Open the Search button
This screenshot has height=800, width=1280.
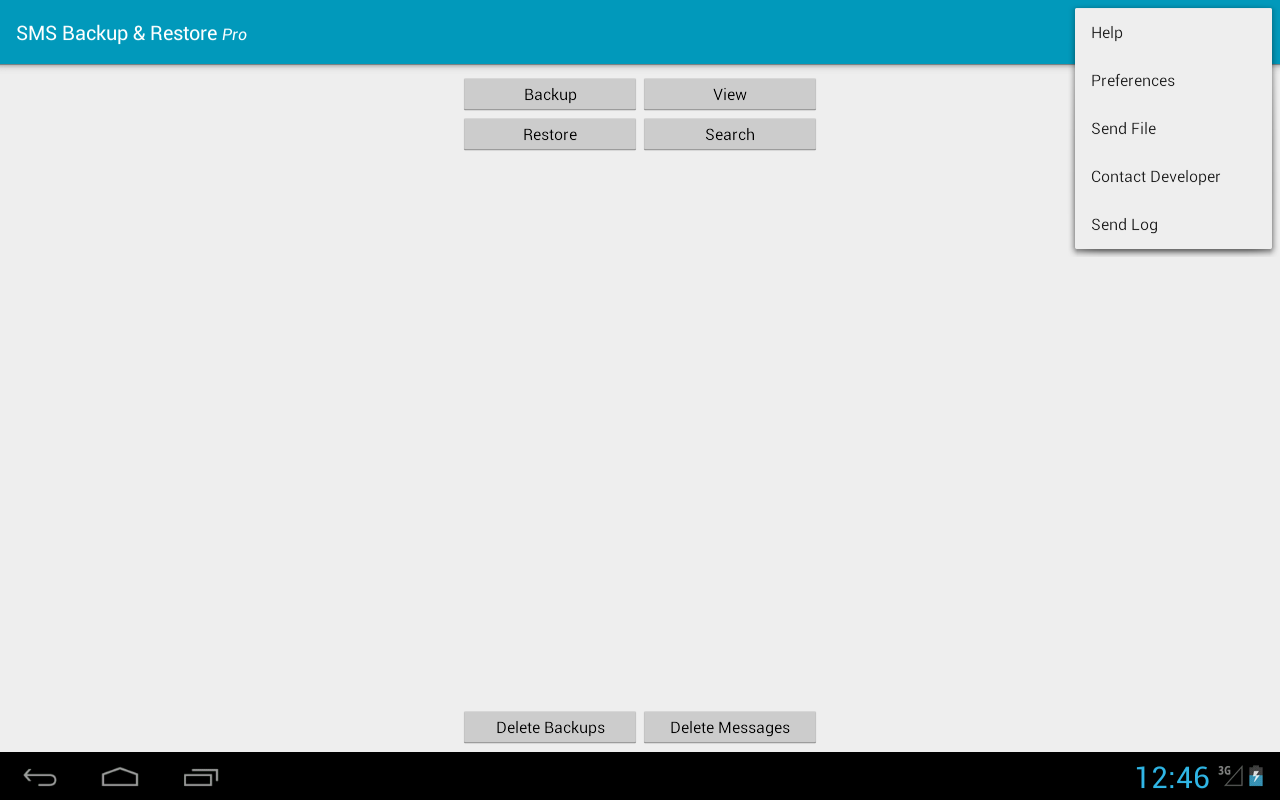730,134
